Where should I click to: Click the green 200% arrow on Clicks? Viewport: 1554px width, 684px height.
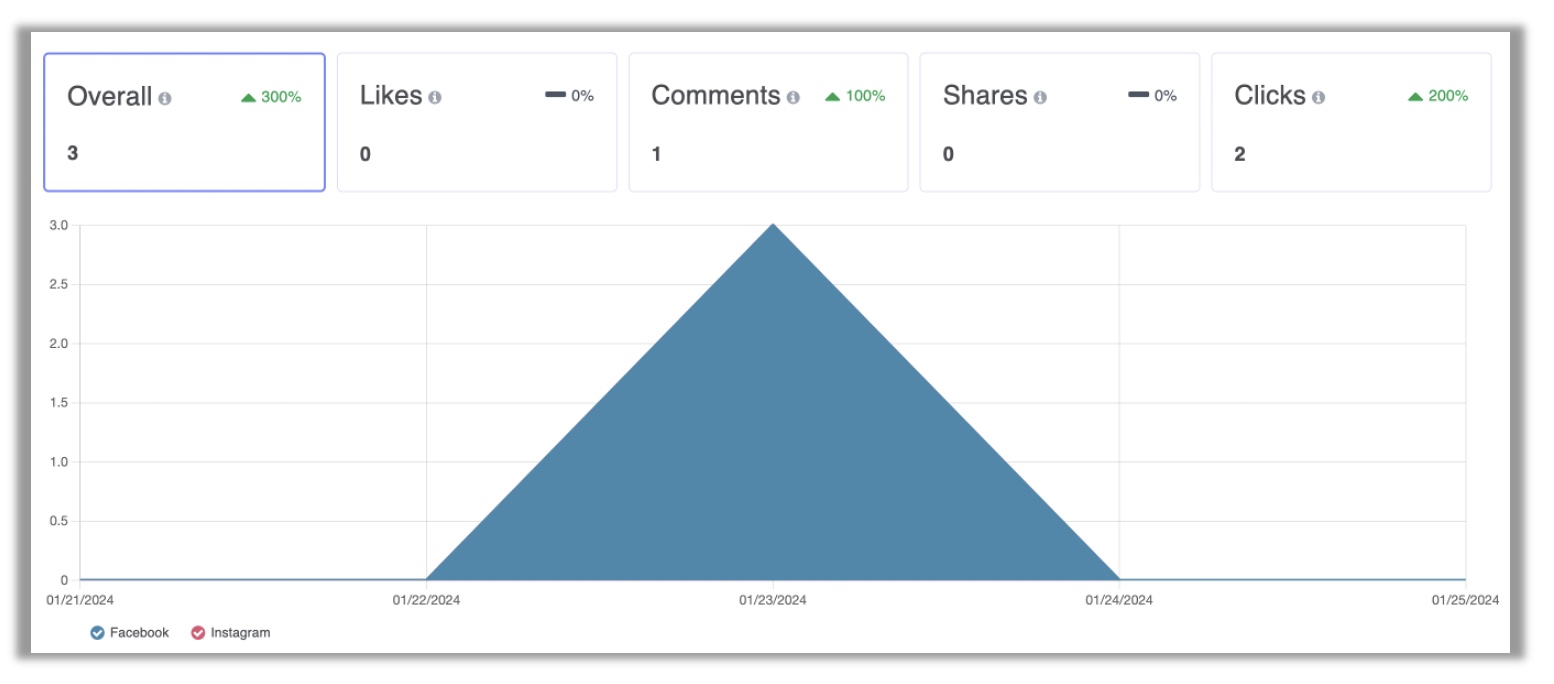click(1415, 97)
